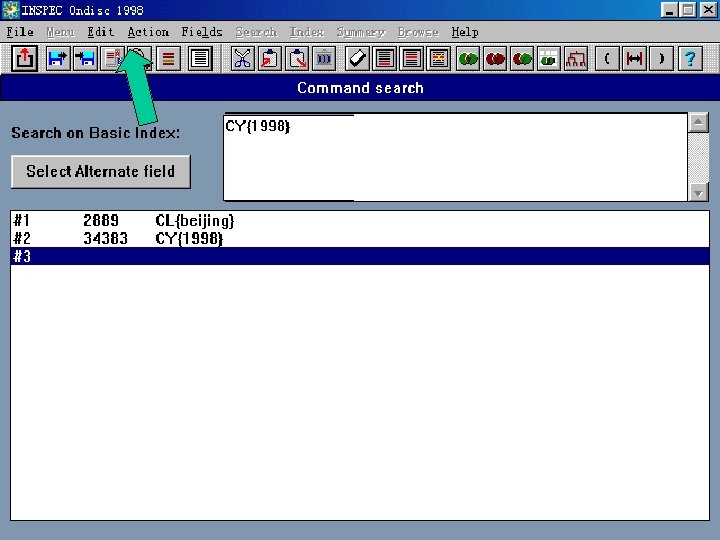Image resolution: width=720 pixels, height=540 pixels.
Task: Select the highlighted empty row #3
Action: tap(360, 256)
